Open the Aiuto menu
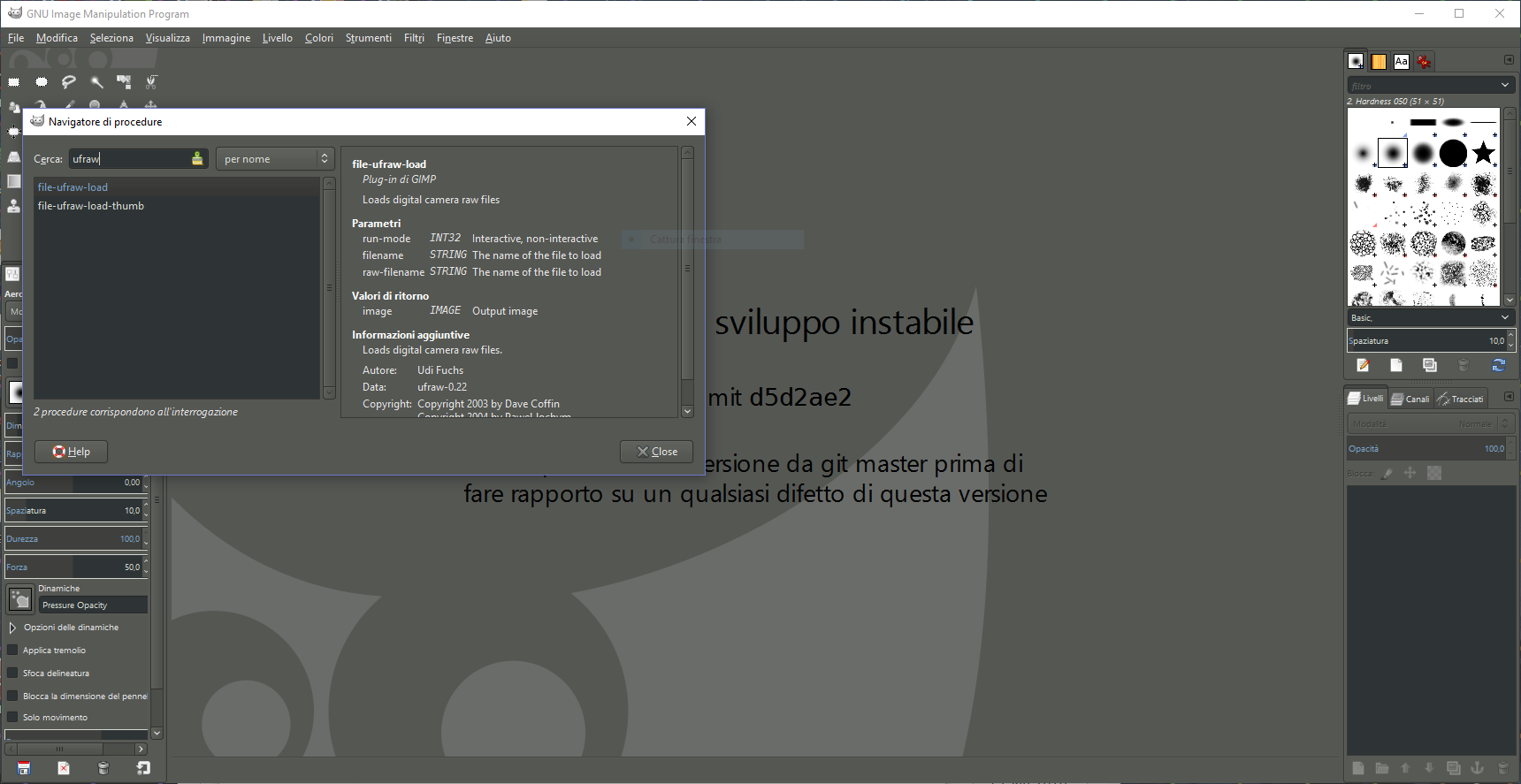The width and height of the screenshot is (1521, 784). [x=498, y=38]
